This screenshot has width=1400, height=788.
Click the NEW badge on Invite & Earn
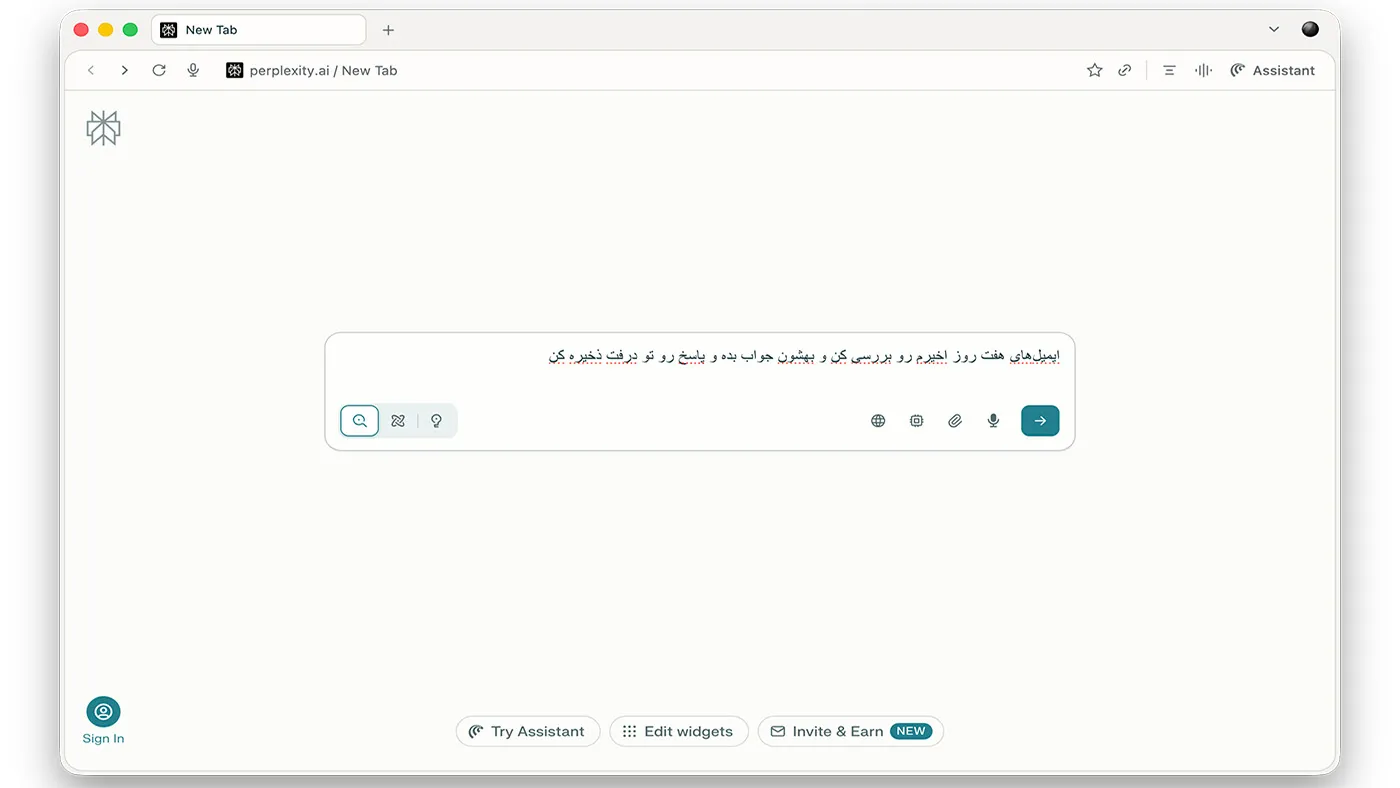tap(911, 731)
